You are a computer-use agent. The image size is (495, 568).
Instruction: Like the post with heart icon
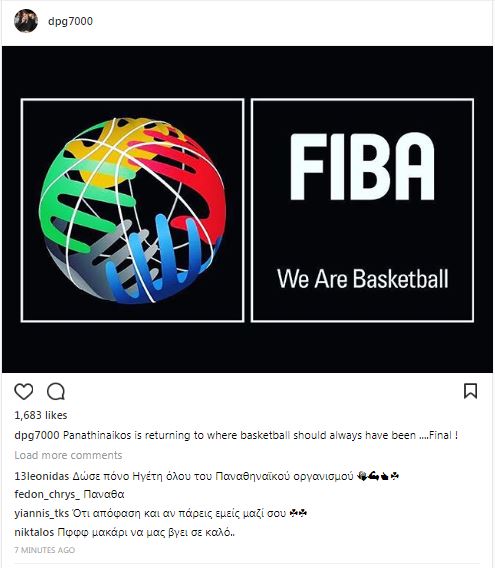[24, 391]
